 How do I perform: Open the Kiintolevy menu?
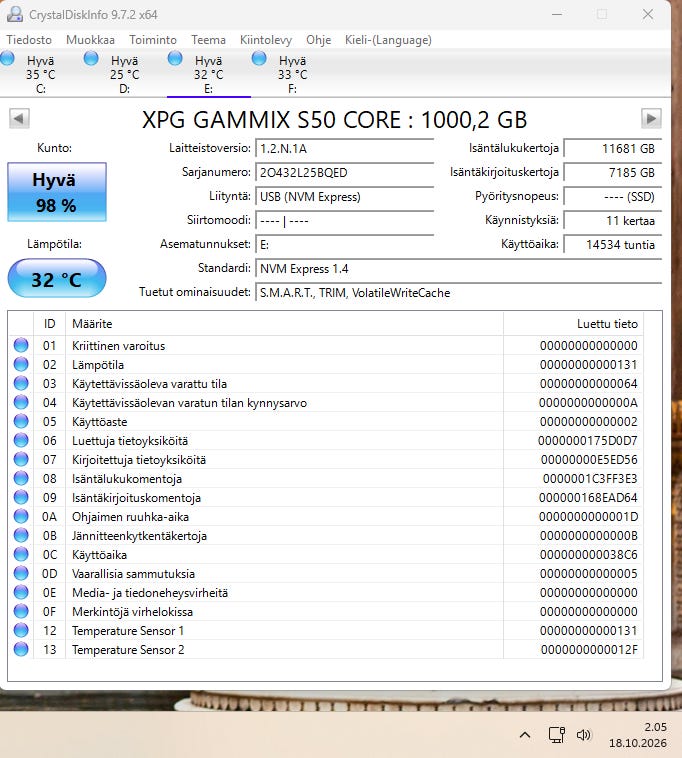click(266, 40)
